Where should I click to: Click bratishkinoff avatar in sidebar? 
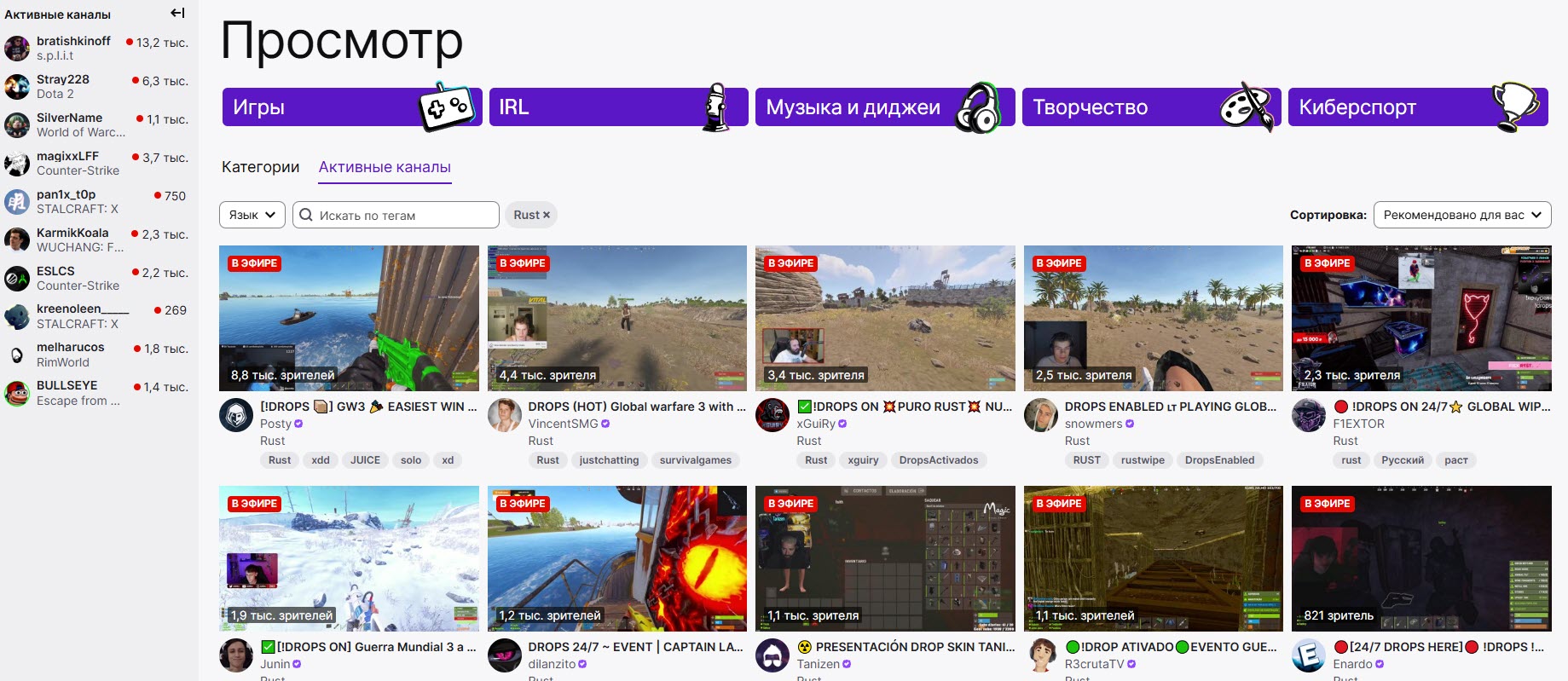(x=17, y=48)
